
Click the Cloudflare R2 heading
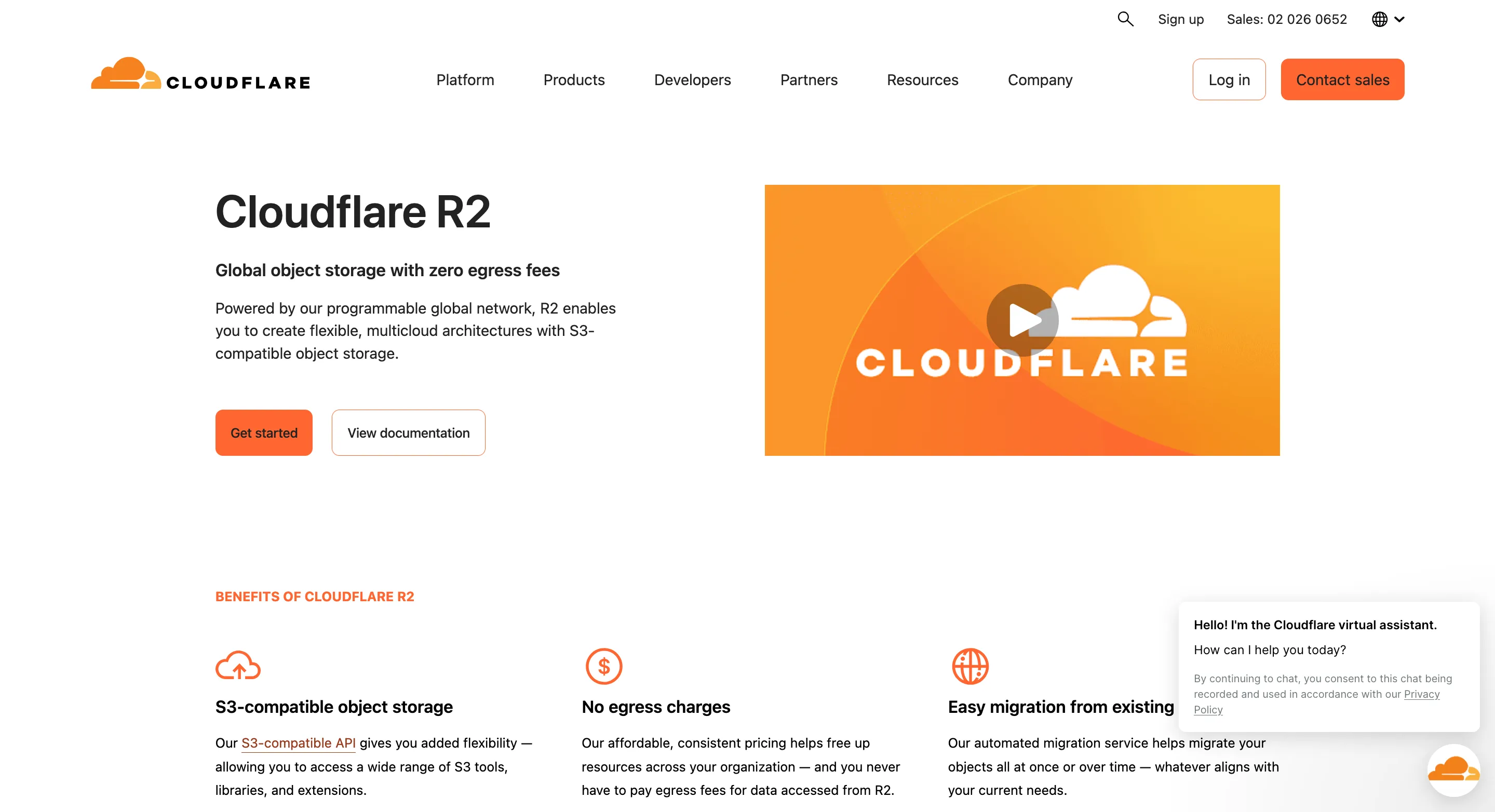pos(352,211)
